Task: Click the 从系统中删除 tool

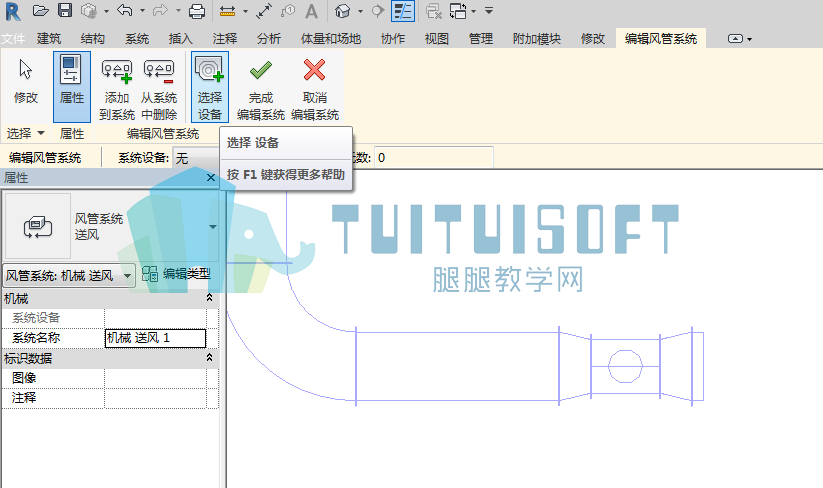Action: 159,87
